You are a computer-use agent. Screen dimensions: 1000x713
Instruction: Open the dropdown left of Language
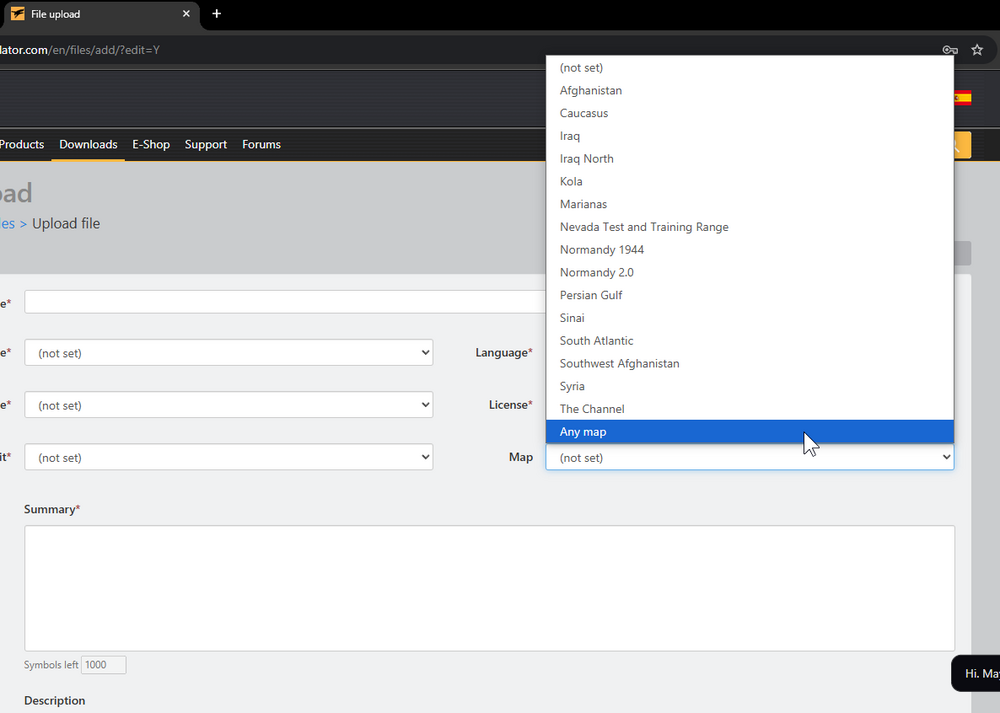pyautogui.click(x=228, y=353)
